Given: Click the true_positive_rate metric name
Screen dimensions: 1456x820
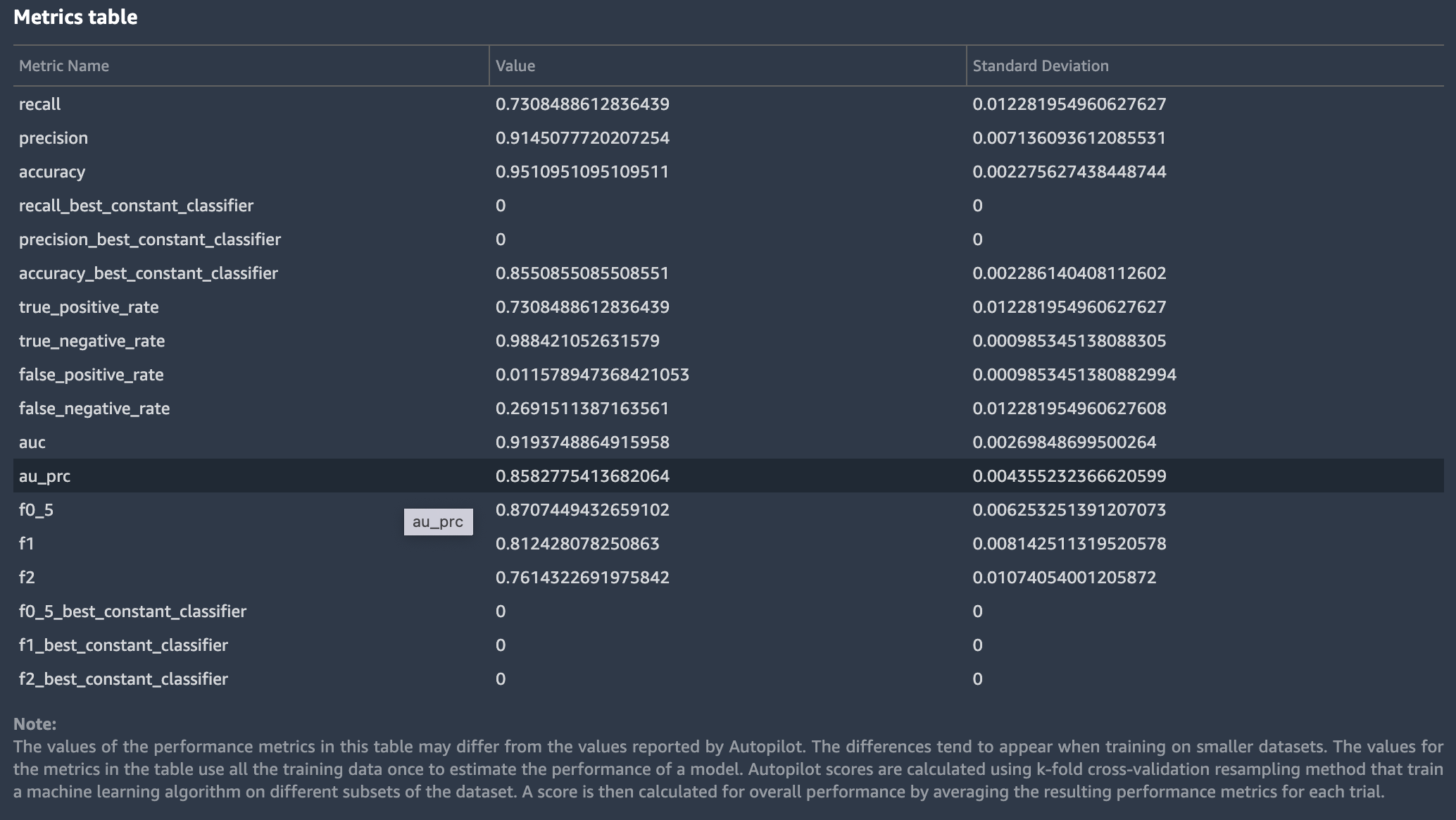Looking at the screenshot, I should pos(89,307).
